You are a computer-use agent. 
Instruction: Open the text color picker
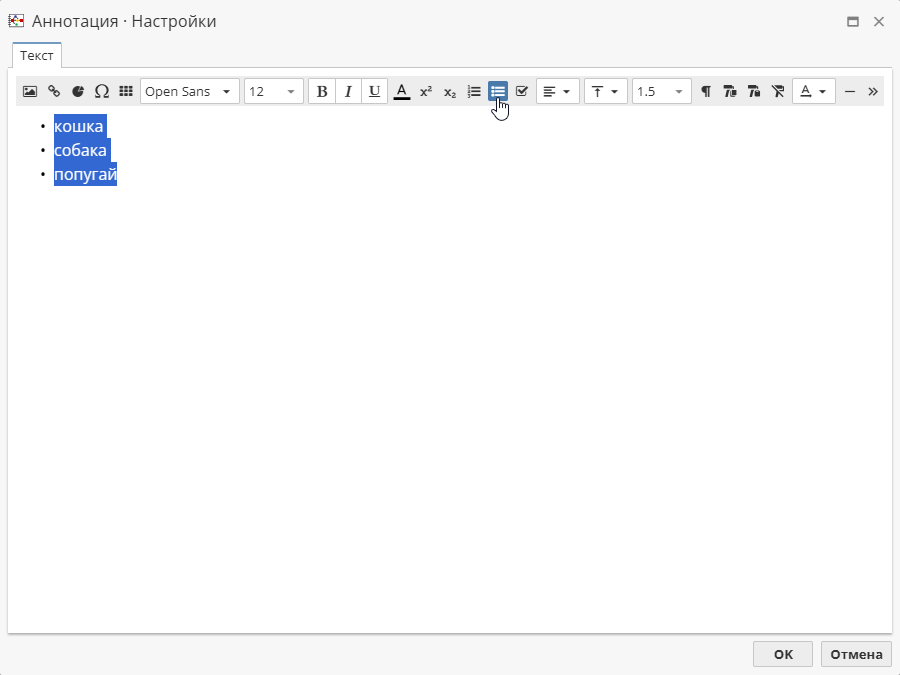(814, 91)
